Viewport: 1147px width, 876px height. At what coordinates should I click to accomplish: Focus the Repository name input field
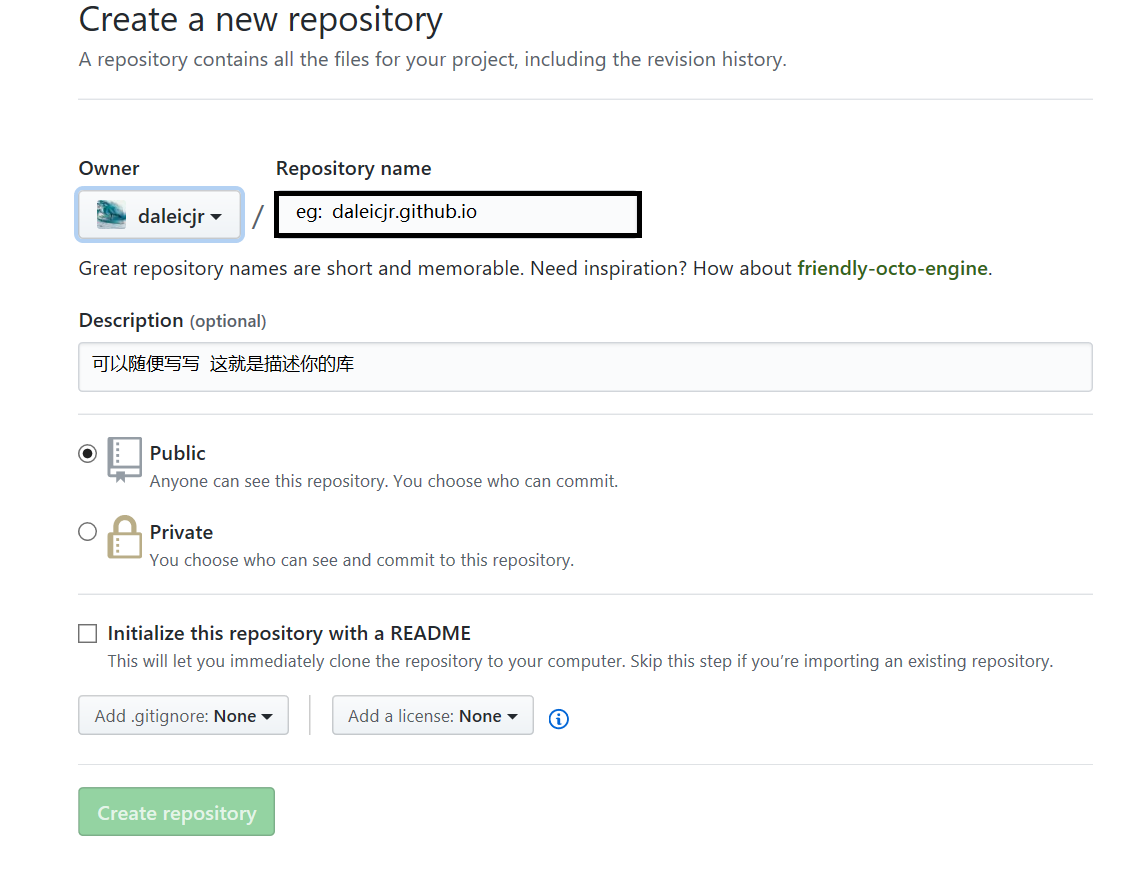click(458, 214)
